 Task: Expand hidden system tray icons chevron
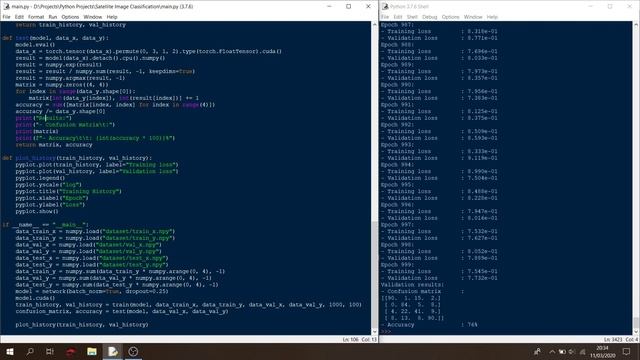click(x=552, y=352)
